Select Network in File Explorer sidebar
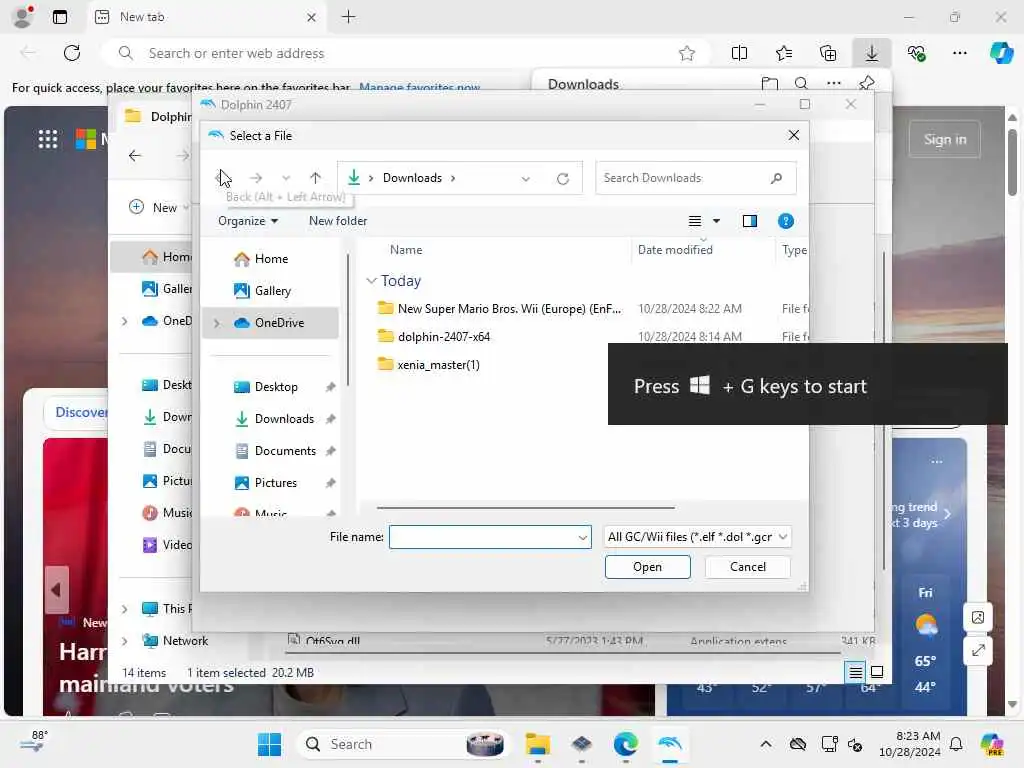This screenshot has height=768, width=1024. tap(185, 641)
